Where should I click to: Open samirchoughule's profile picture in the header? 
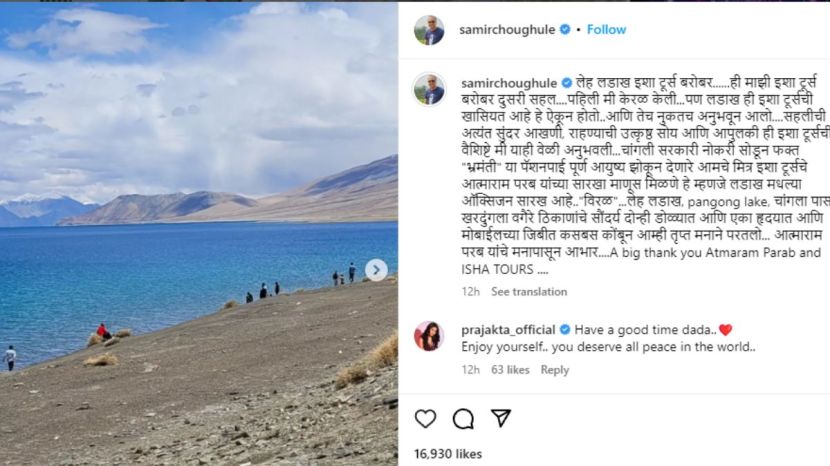[429, 30]
